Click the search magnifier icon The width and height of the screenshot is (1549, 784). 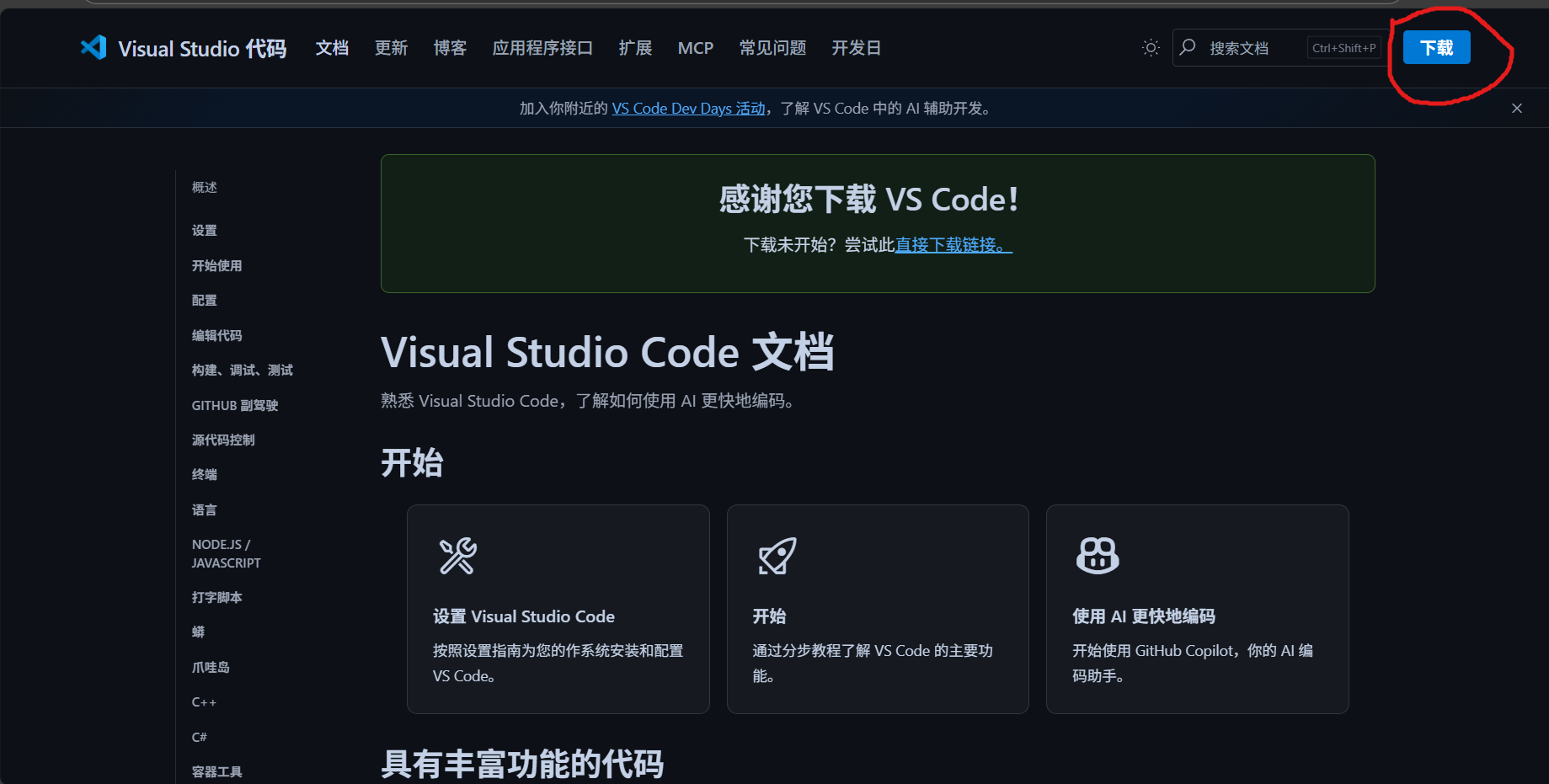point(1188,47)
